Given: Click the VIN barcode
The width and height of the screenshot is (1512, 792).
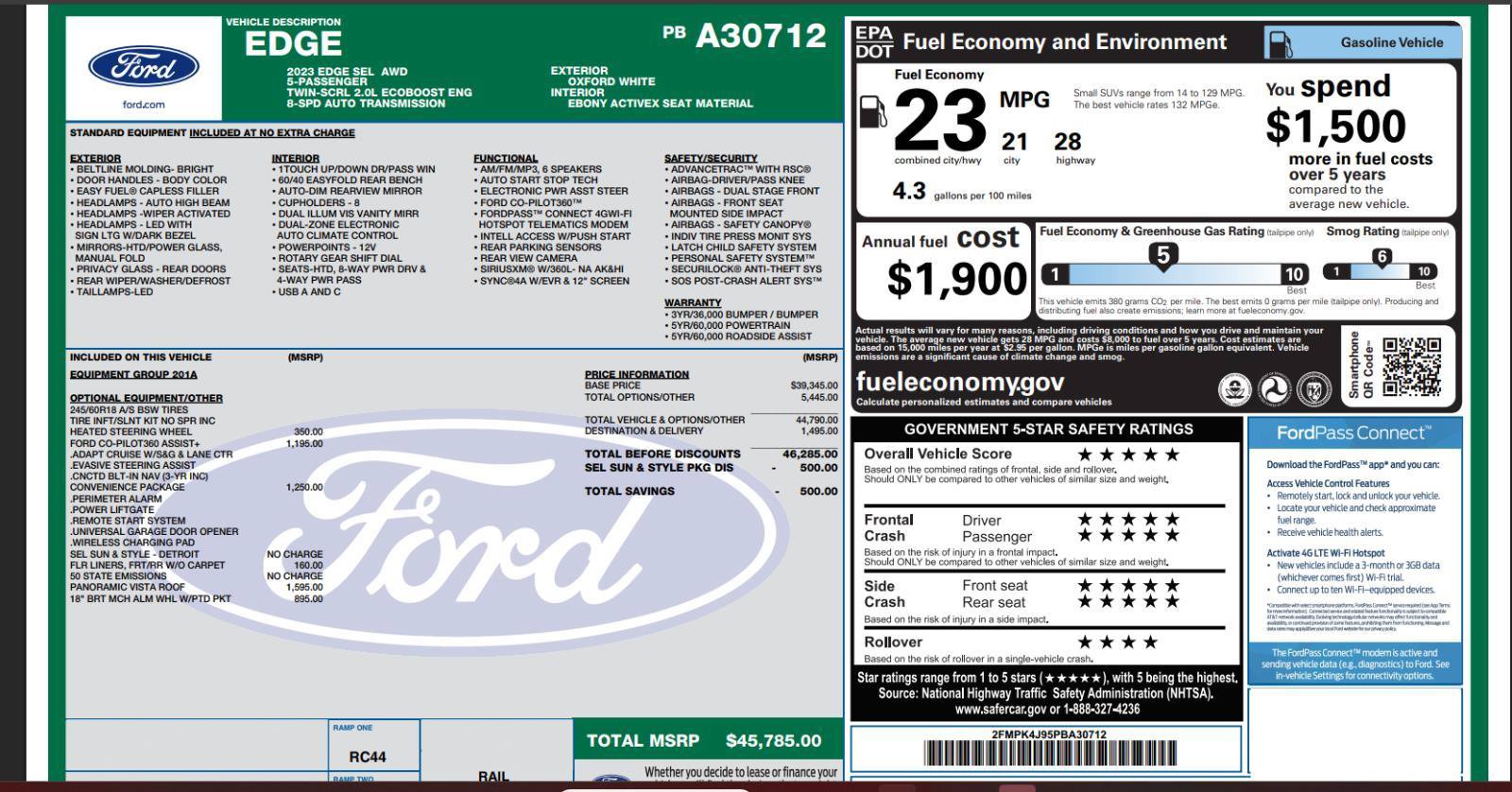Looking at the screenshot, I should [x=1050, y=753].
